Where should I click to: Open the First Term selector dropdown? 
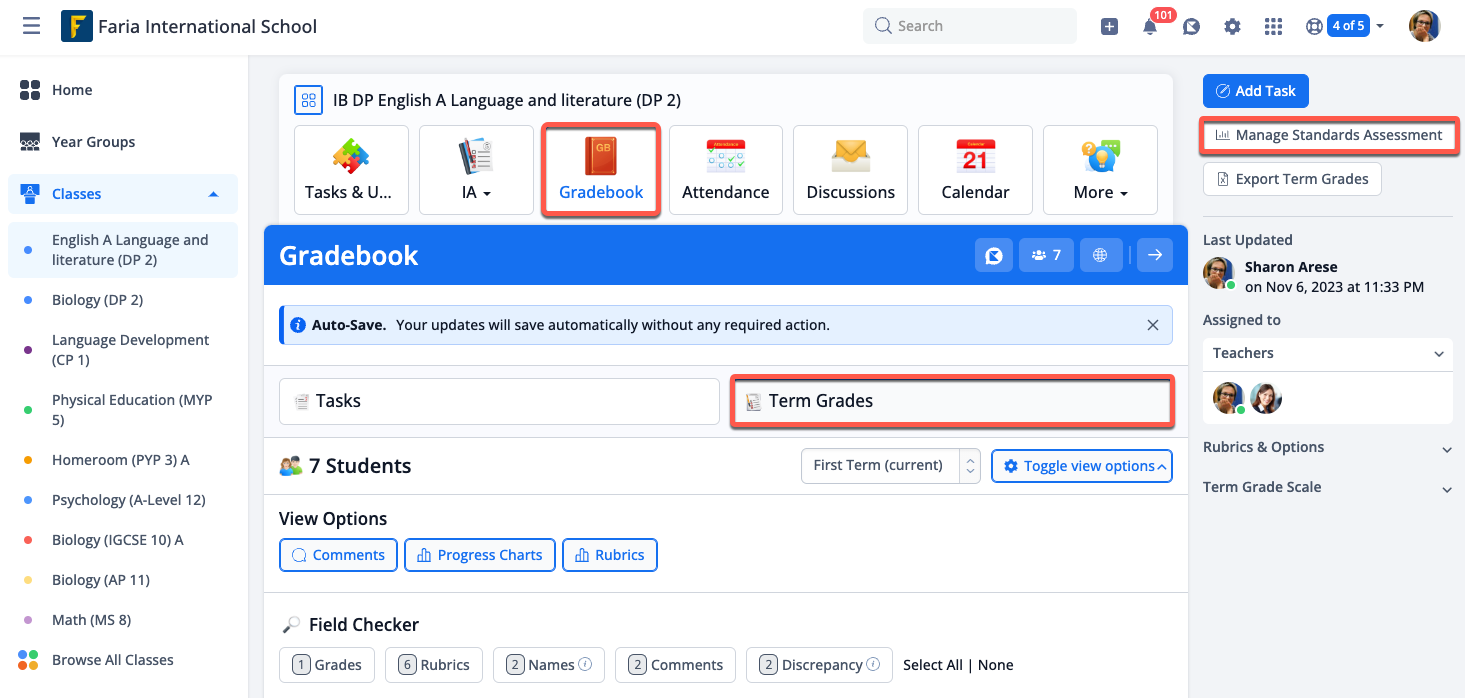tap(890, 466)
